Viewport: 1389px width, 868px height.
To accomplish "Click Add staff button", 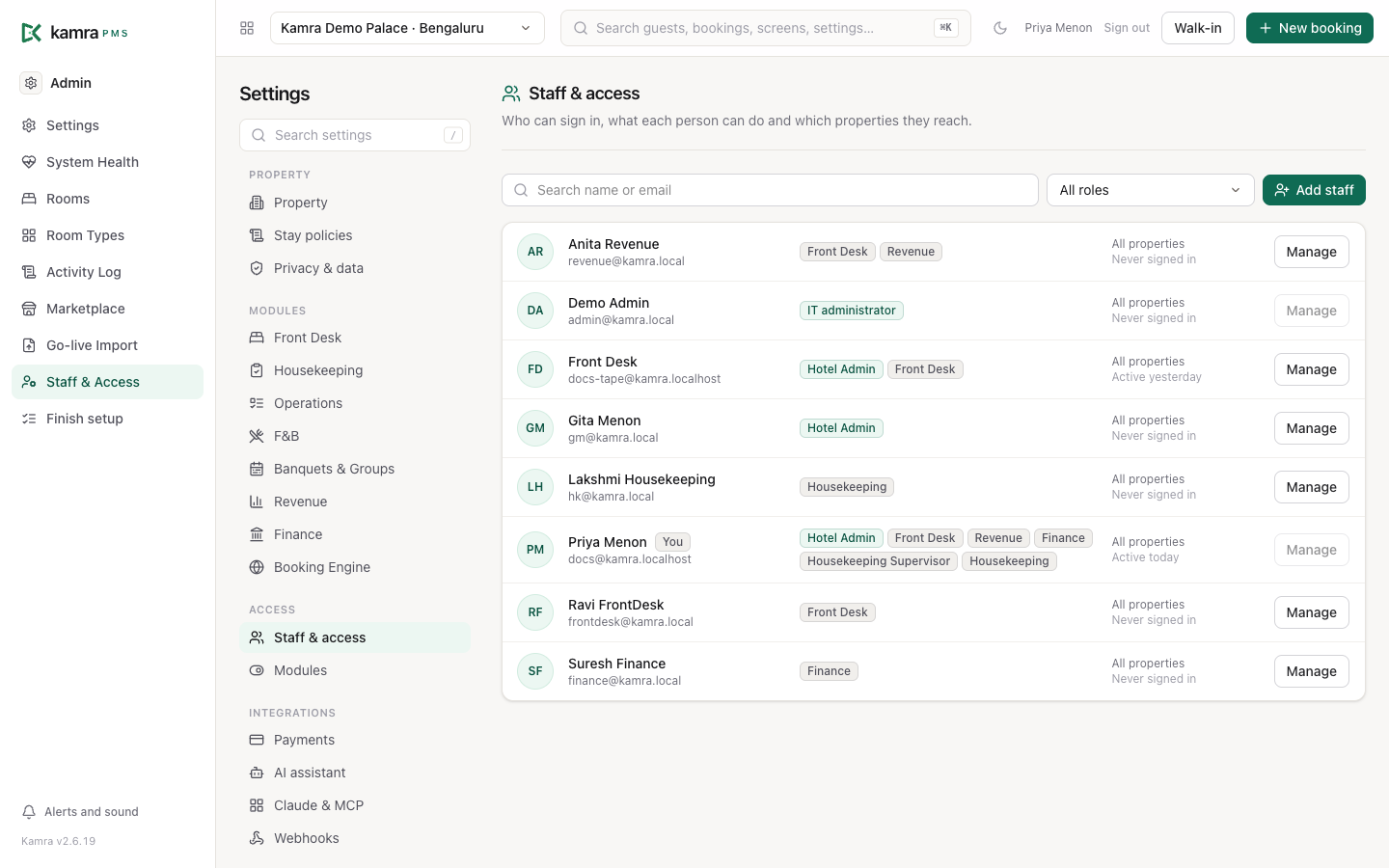I will pos(1314,190).
